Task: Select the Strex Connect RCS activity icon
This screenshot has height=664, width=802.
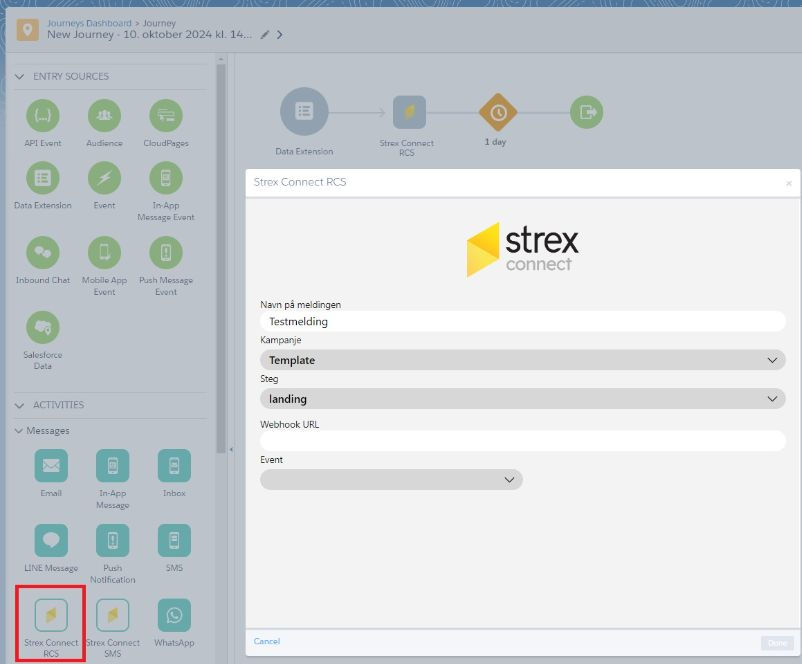Action: tap(51, 615)
